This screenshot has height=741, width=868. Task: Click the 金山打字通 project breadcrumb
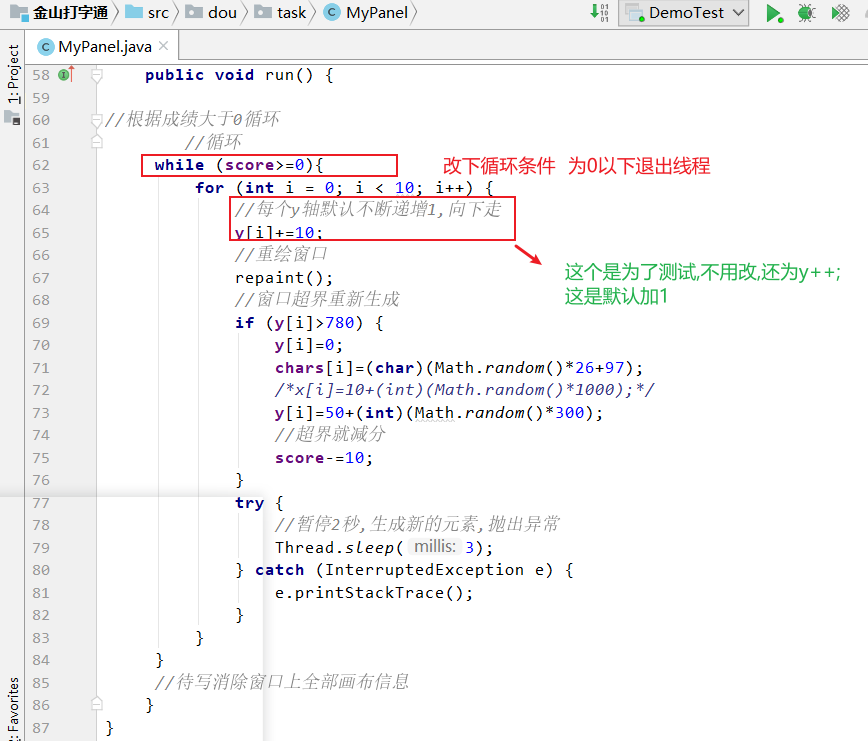coord(60,13)
